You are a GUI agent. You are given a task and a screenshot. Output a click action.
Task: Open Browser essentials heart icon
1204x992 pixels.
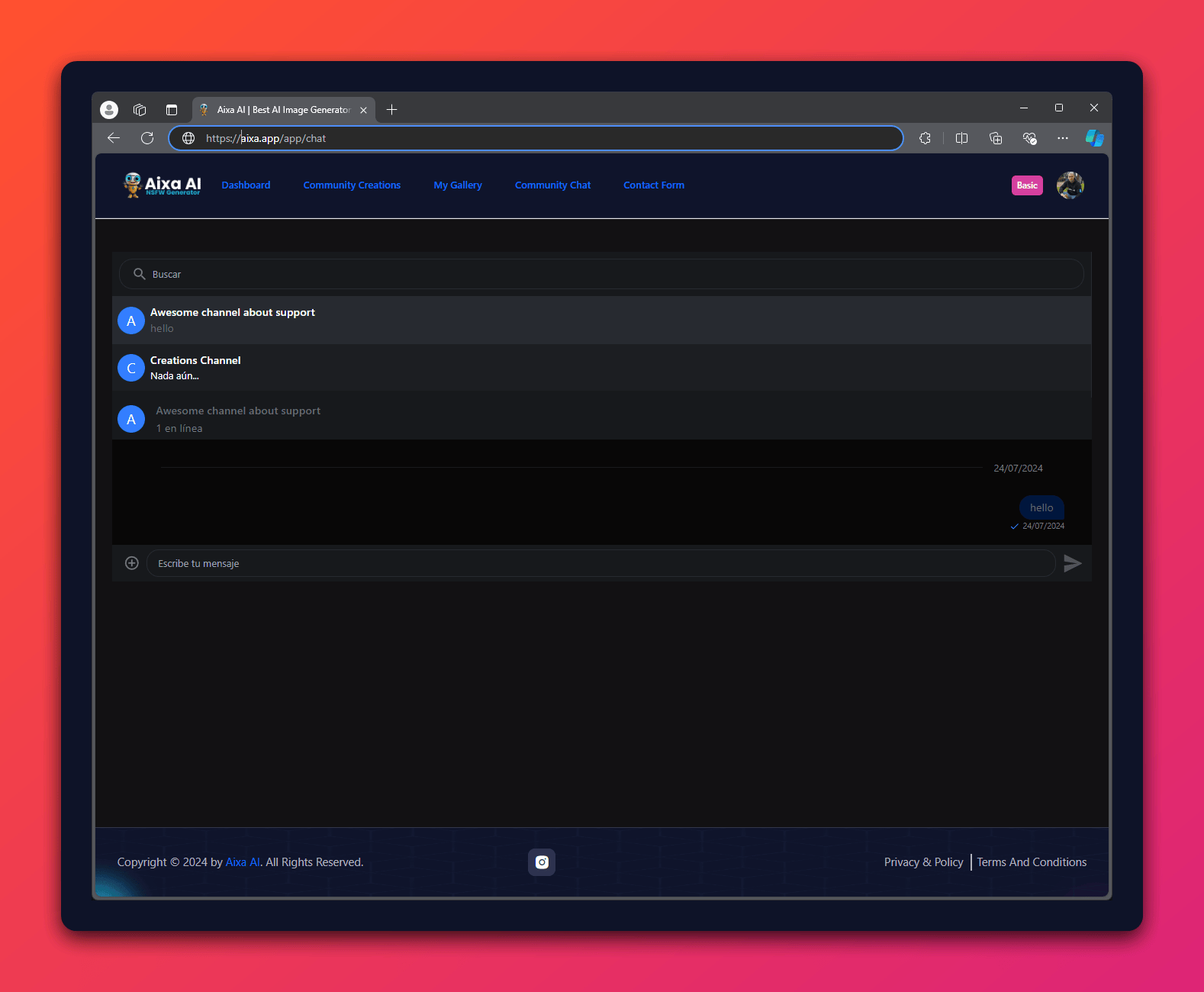(1029, 138)
